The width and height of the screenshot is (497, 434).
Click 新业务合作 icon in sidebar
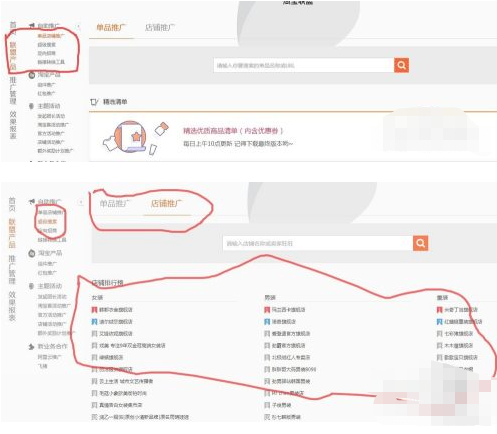pos(31,347)
